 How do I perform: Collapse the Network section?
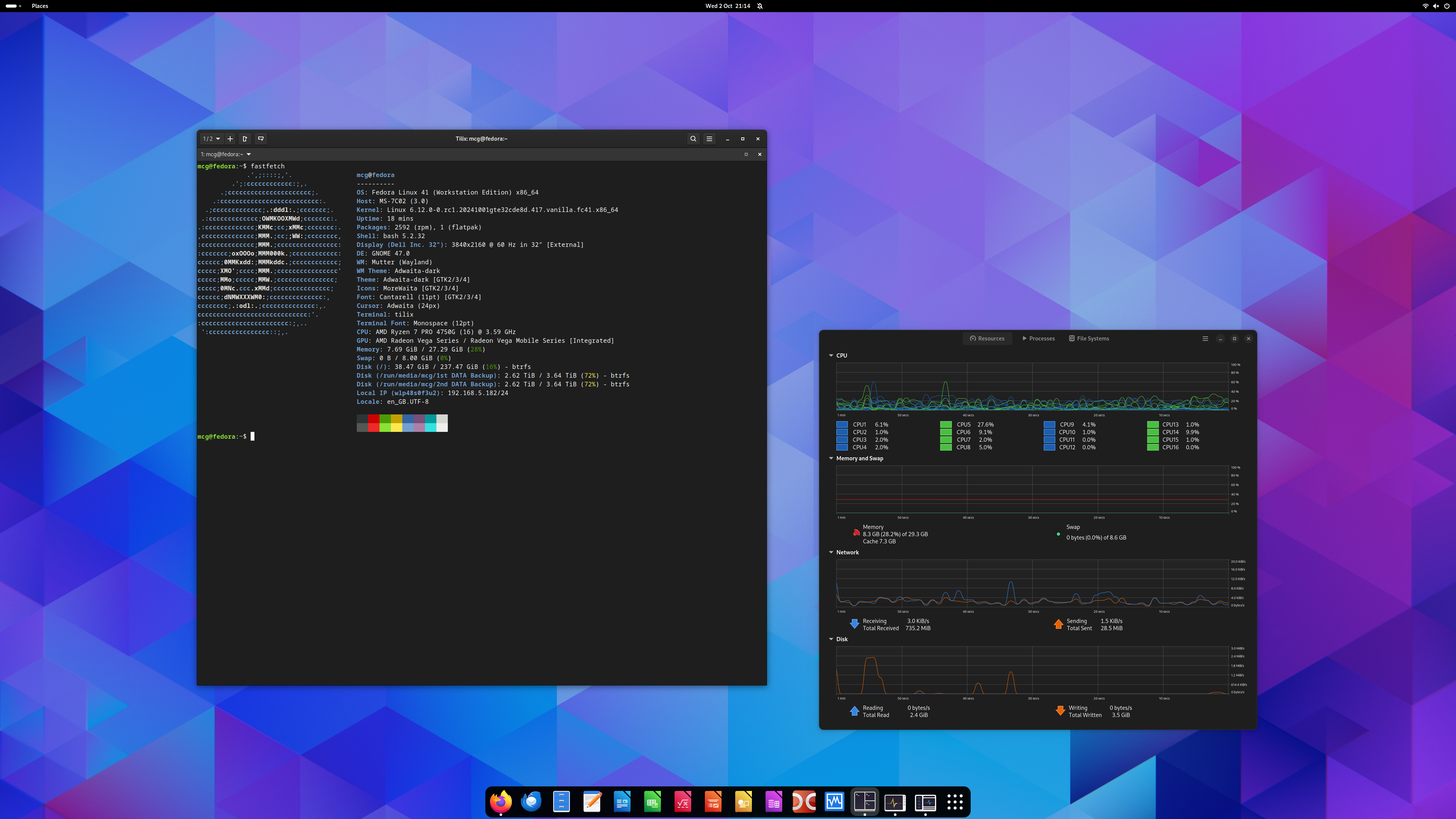pos(831,552)
